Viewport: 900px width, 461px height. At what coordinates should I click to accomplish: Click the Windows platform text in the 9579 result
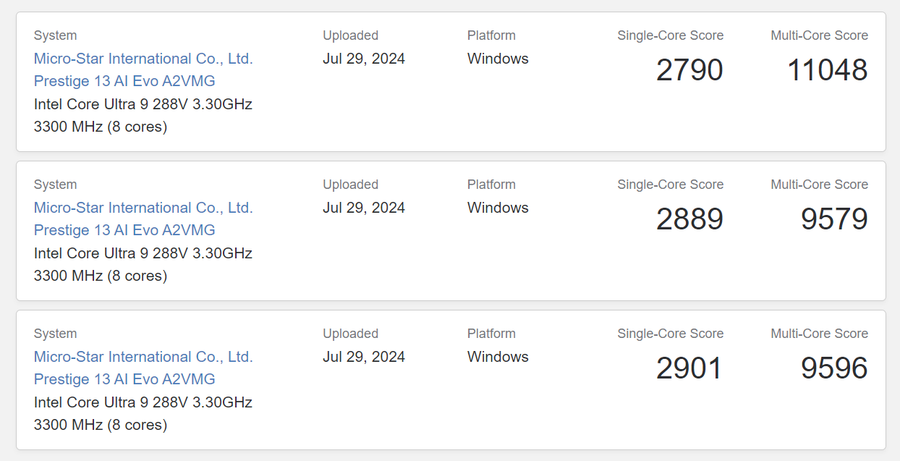coord(497,208)
